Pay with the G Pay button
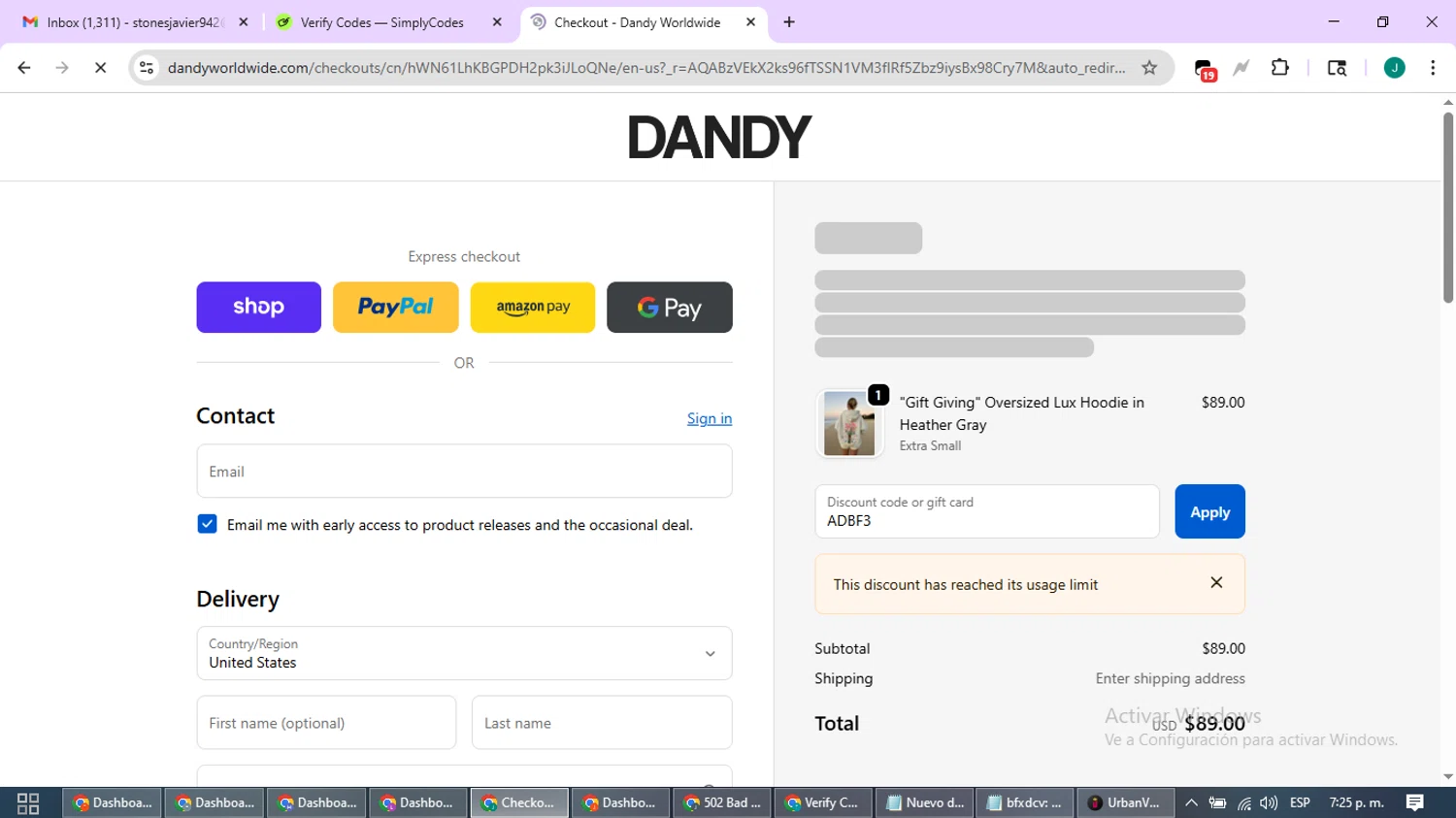Image resolution: width=1456 pixels, height=818 pixels. click(x=670, y=308)
